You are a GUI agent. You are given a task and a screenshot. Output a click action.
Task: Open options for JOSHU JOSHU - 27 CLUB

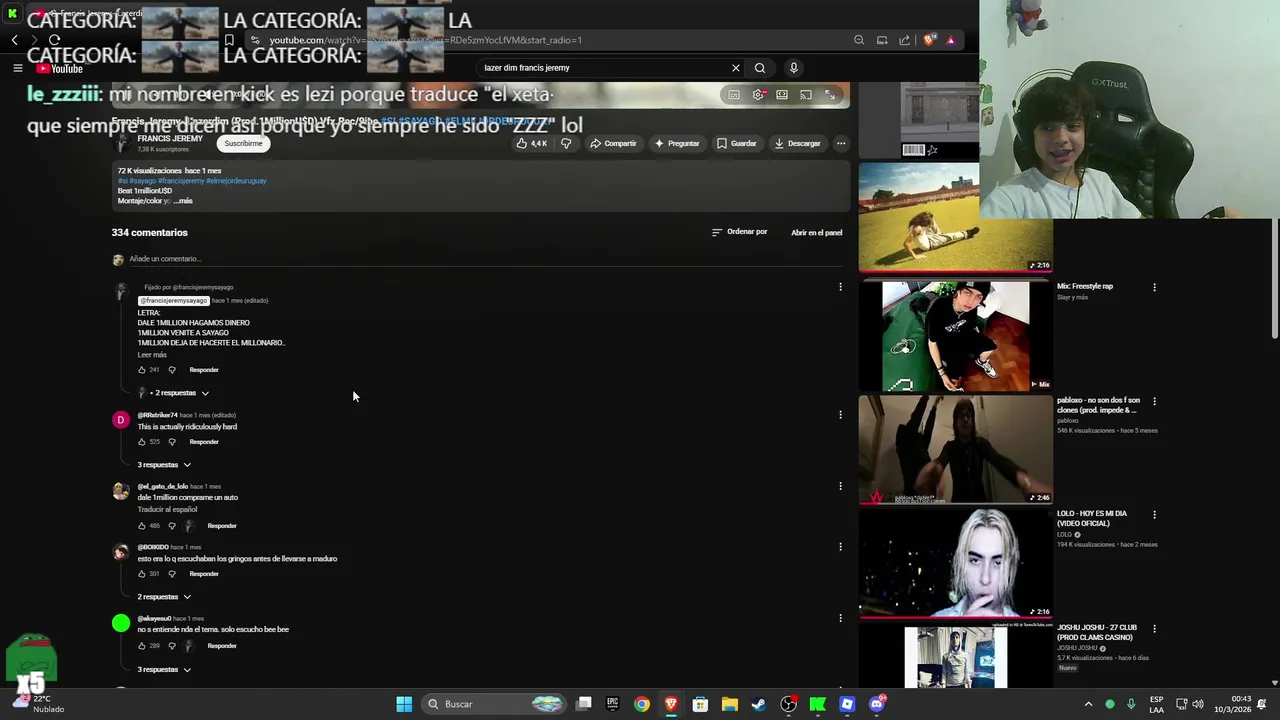[x=1154, y=629]
